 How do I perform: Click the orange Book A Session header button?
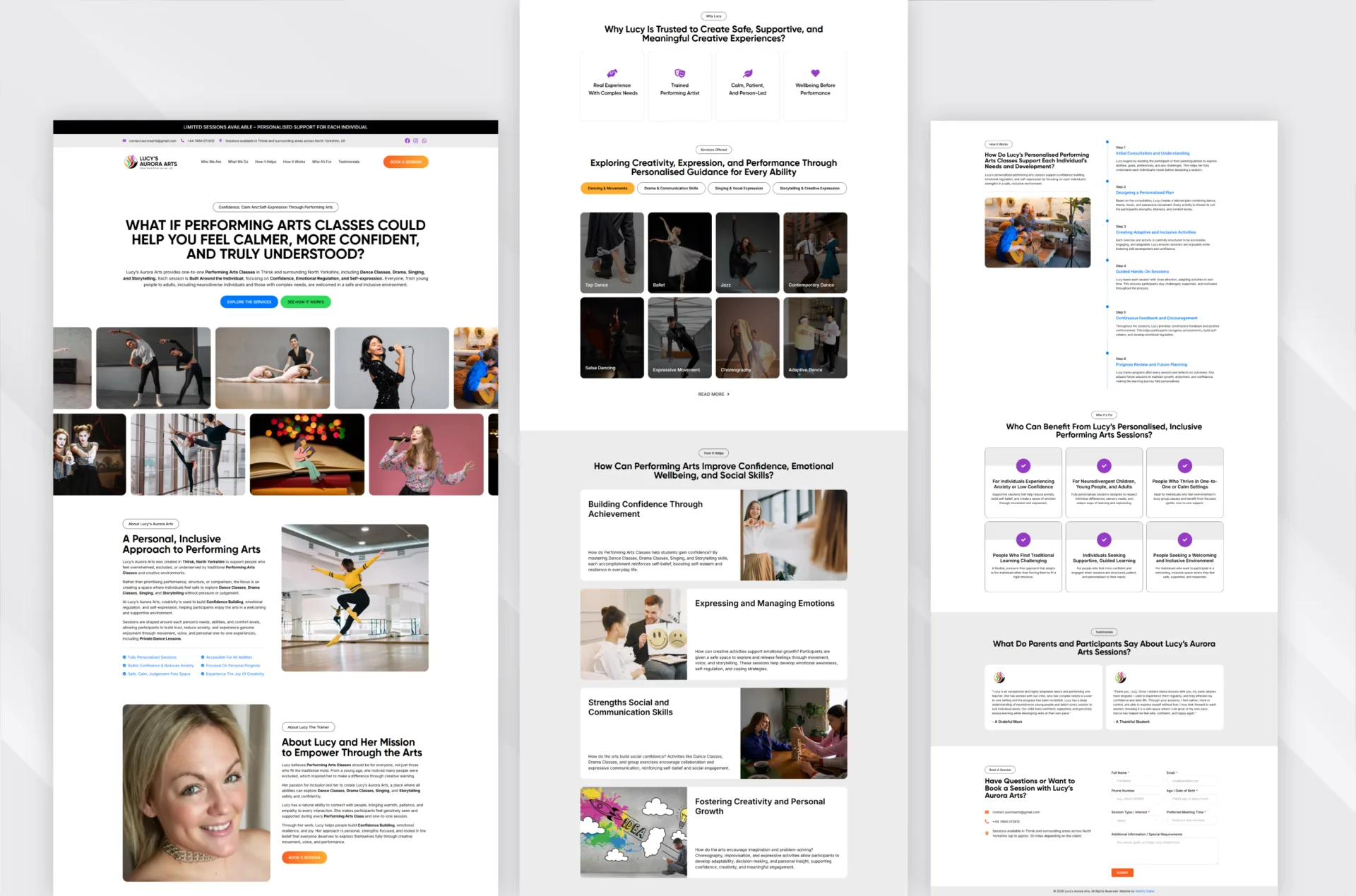click(x=405, y=162)
